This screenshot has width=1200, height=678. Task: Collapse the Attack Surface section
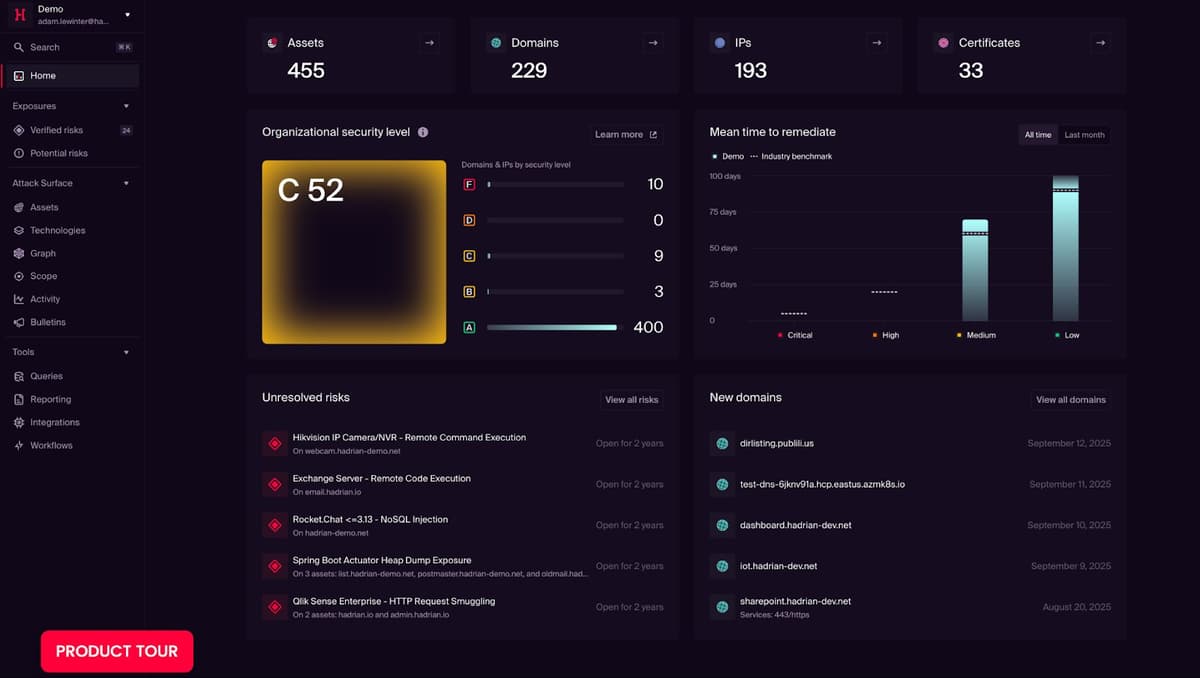pyautogui.click(x=126, y=183)
